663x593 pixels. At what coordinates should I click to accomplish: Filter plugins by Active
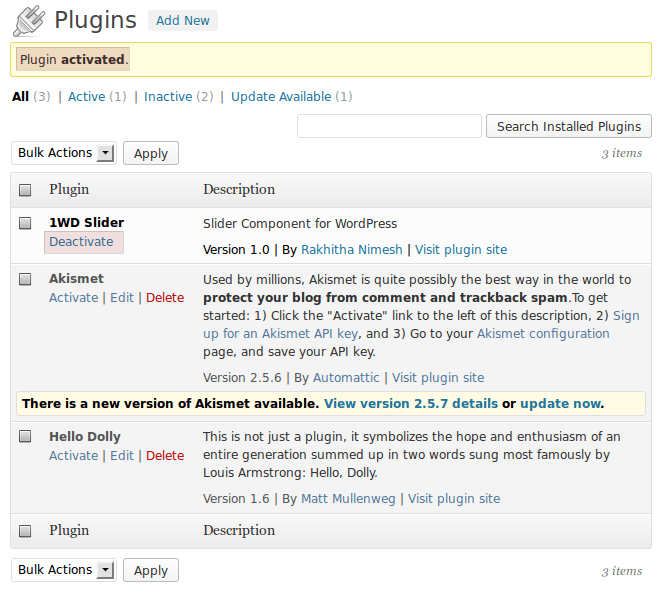[86, 97]
